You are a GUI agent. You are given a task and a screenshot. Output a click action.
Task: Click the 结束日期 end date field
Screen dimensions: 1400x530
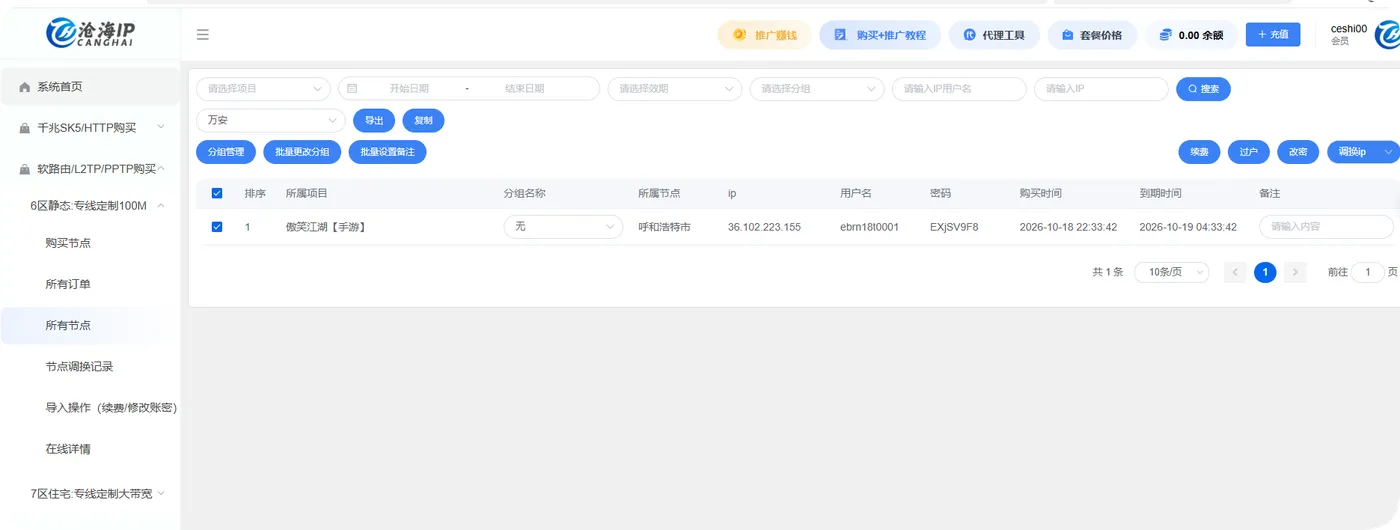click(x=524, y=89)
